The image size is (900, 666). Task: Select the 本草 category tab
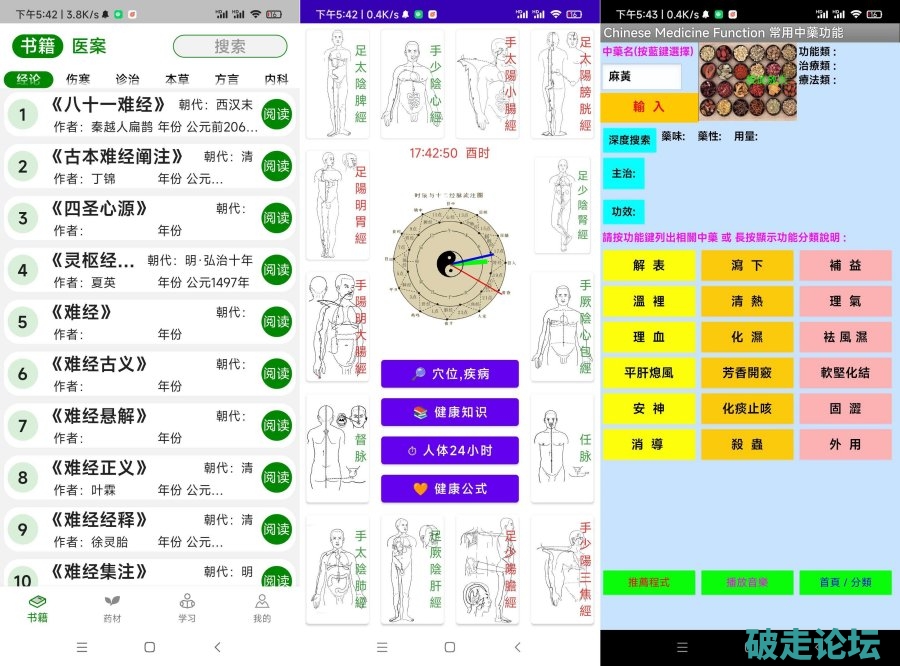click(177, 79)
